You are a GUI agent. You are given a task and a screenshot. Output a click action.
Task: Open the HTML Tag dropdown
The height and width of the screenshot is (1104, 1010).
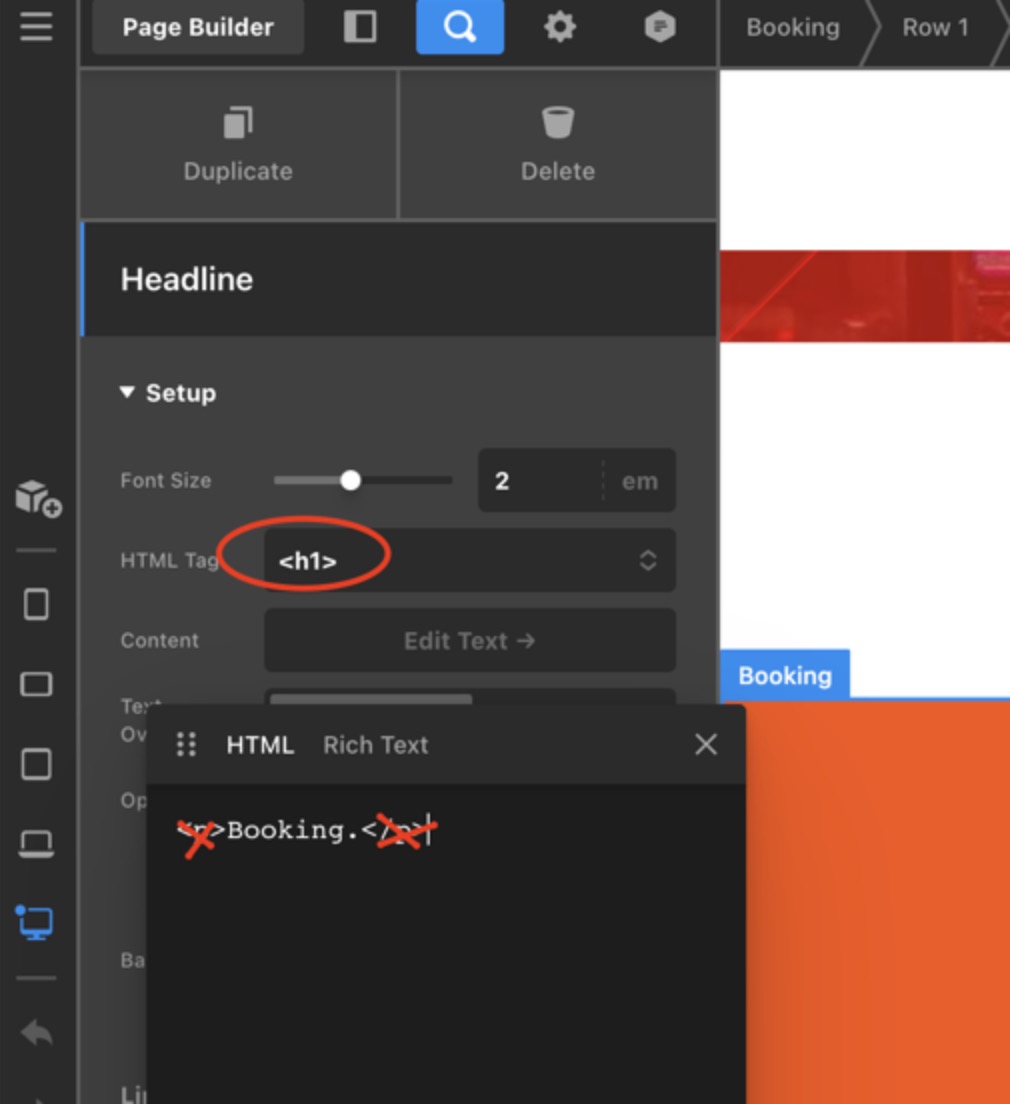click(x=470, y=561)
